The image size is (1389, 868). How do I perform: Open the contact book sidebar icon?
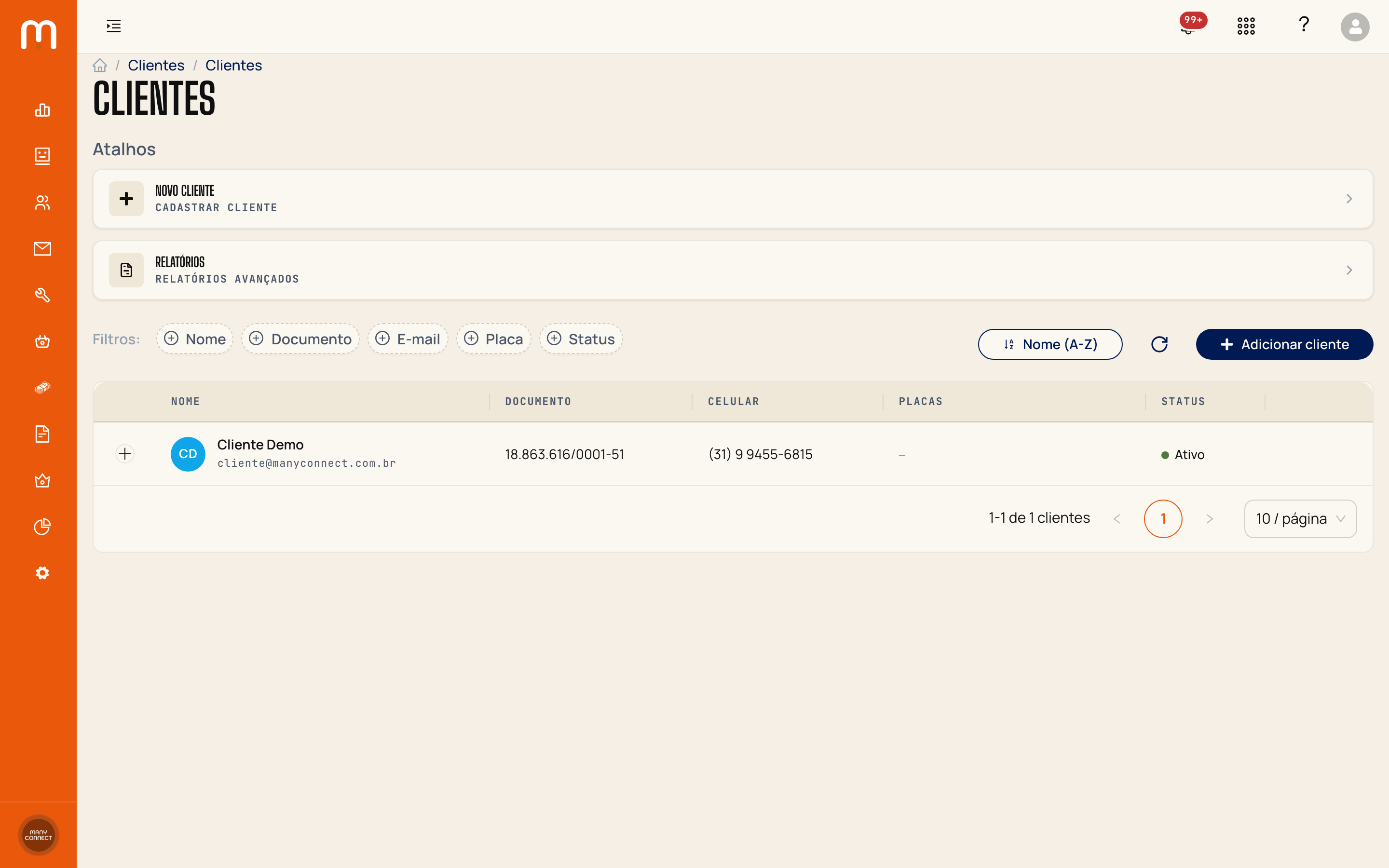(42, 156)
